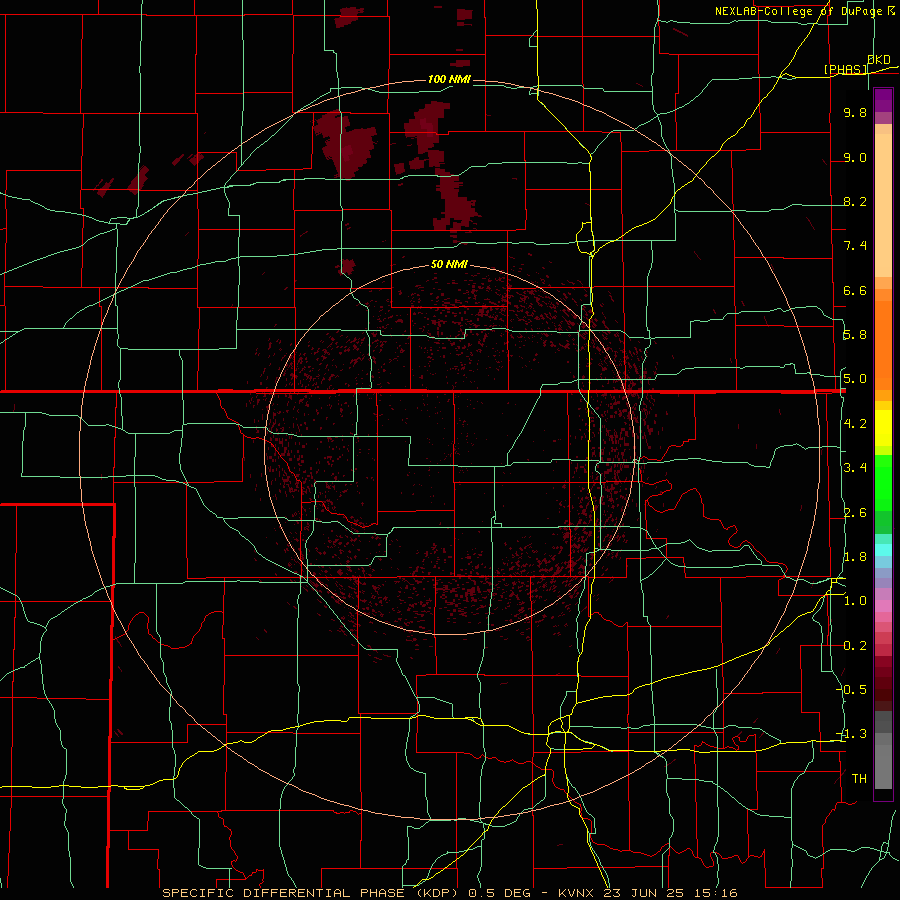Click the '5.8' scale value
Screen dimensions: 900x900
[855, 335]
